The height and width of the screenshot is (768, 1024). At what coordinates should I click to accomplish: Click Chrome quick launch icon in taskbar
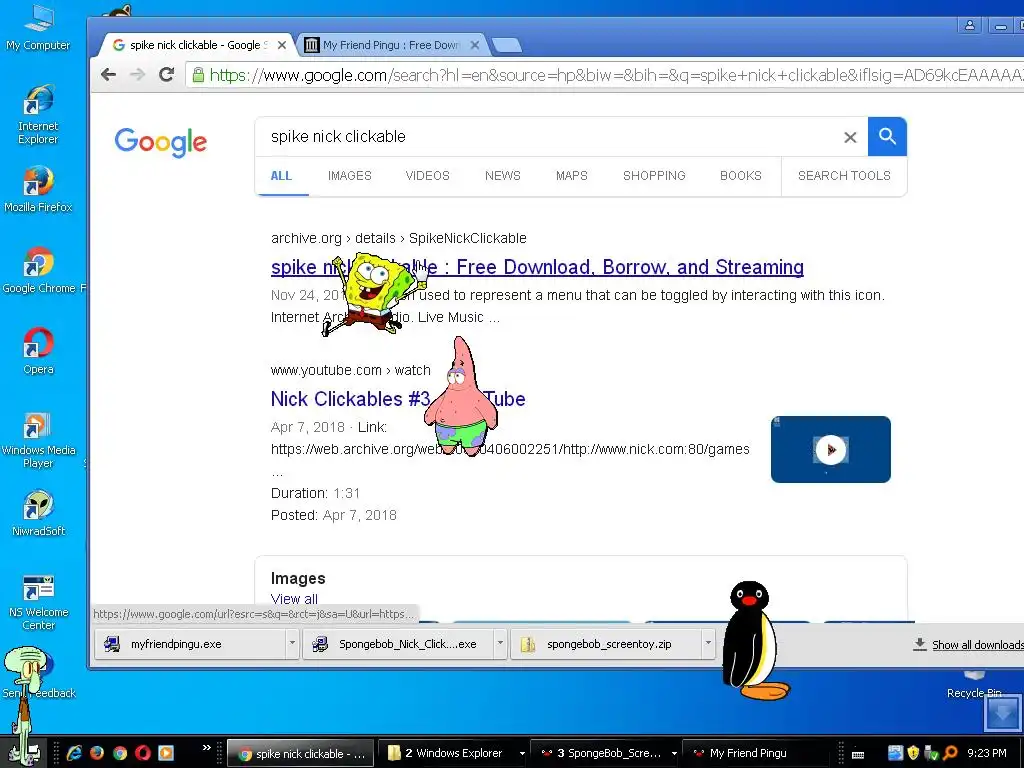click(120, 753)
